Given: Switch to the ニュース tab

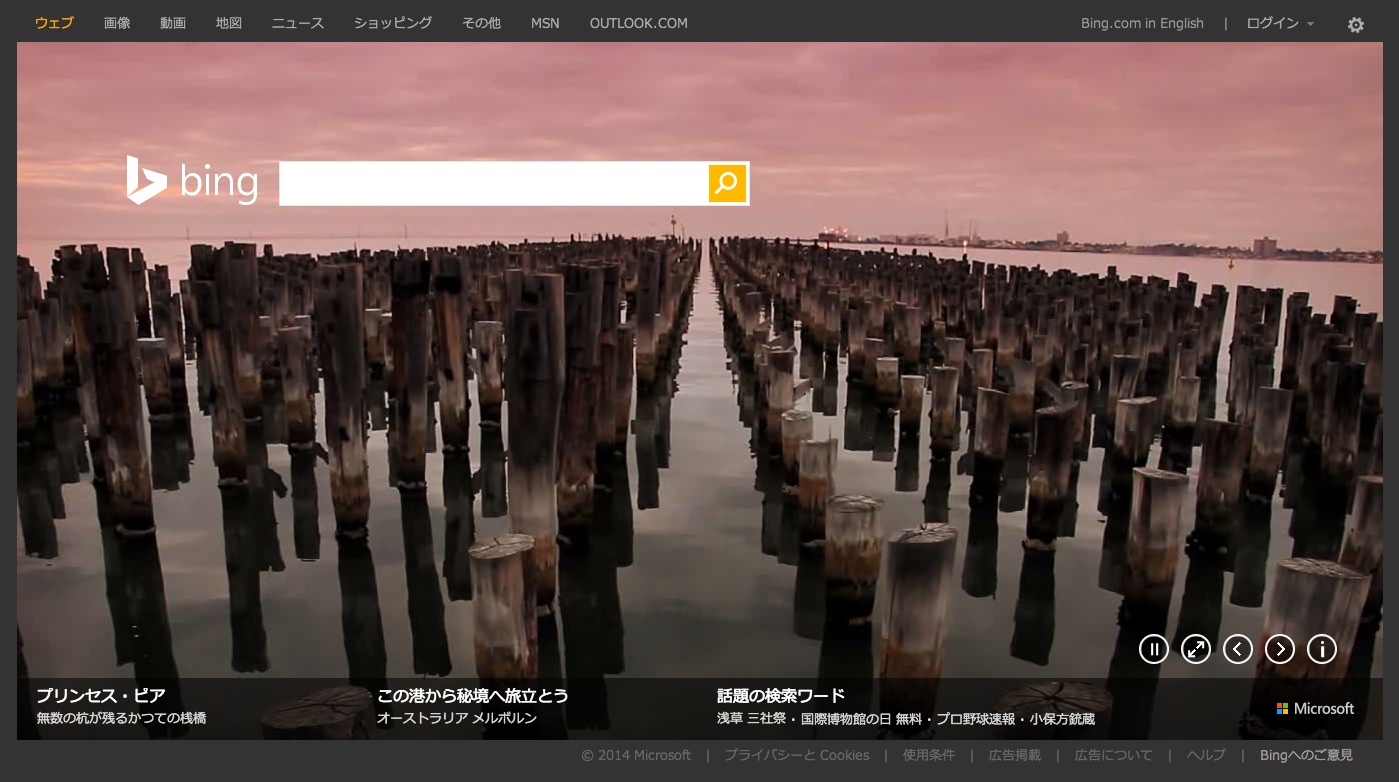Looking at the screenshot, I should pyautogui.click(x=298, y=23).
